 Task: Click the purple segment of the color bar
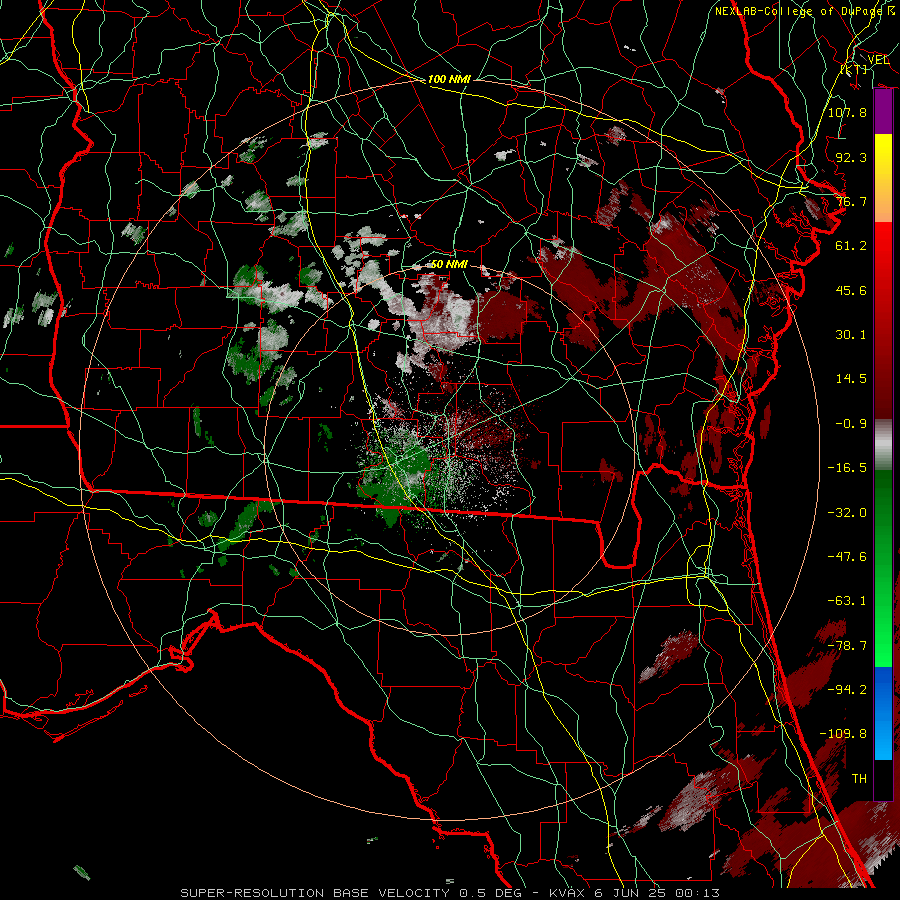click(883, 111)
